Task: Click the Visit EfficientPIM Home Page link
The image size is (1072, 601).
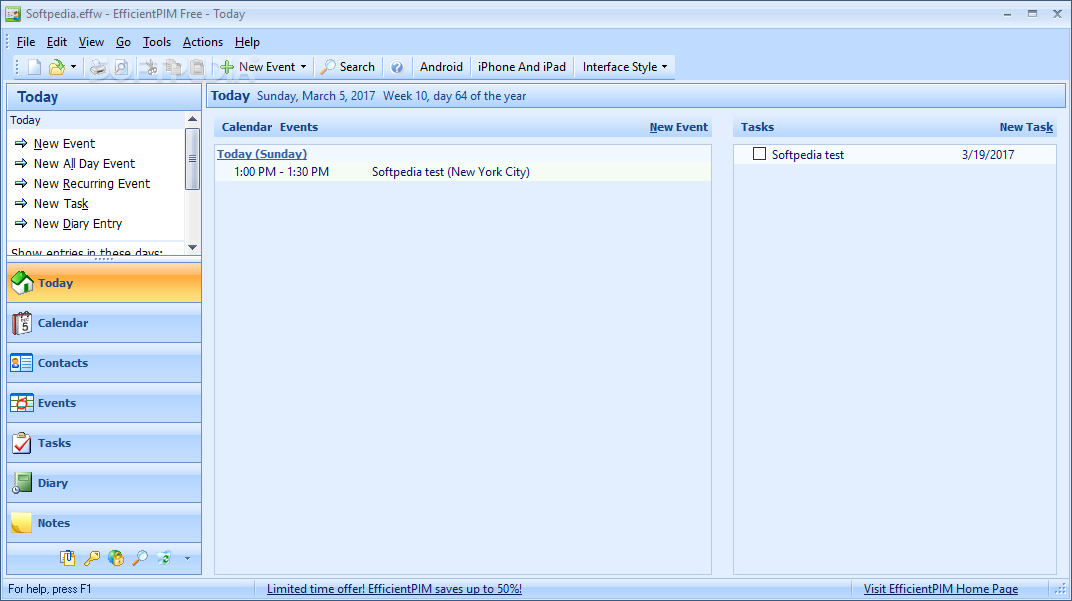Action: point(941,589)
